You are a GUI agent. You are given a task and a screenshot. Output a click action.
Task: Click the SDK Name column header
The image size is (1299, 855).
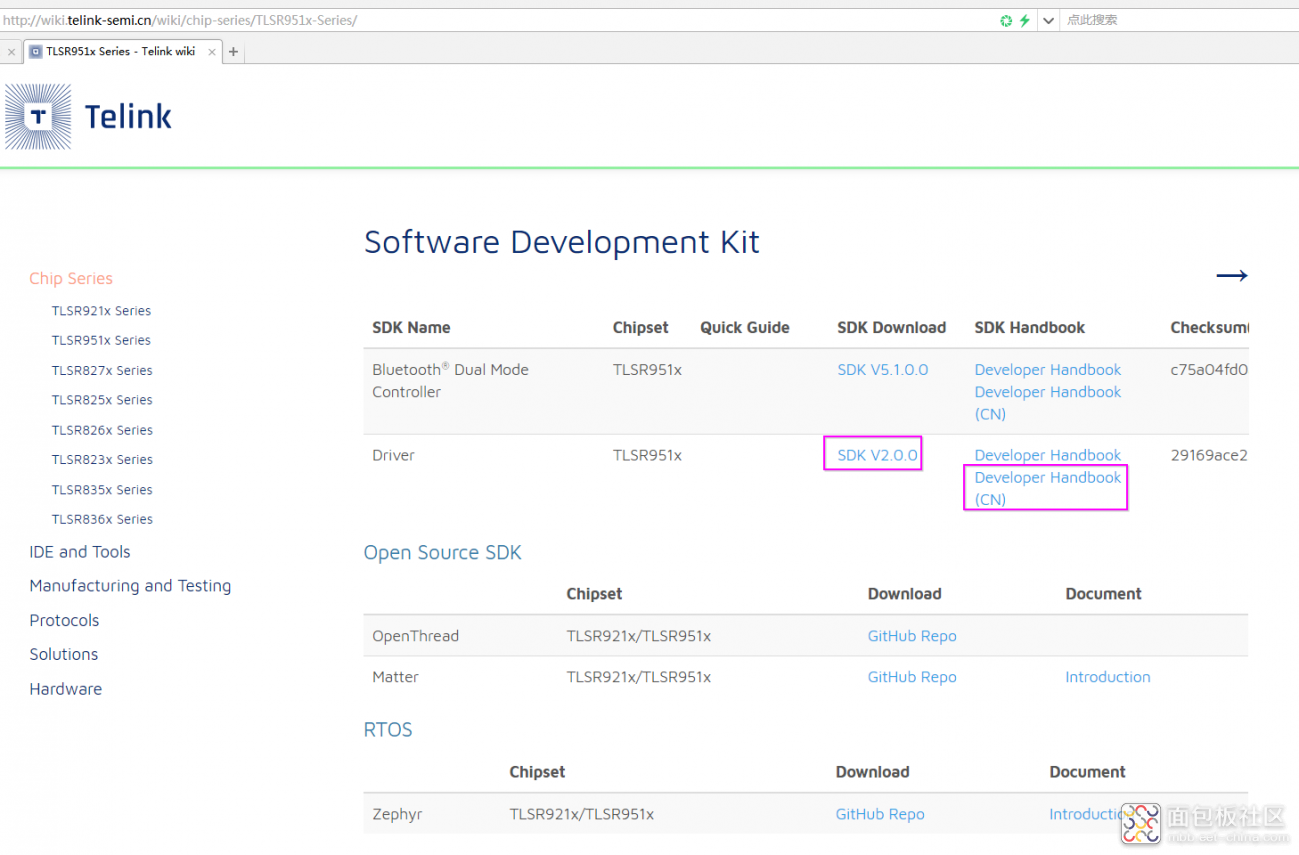[x=411, y=328]
